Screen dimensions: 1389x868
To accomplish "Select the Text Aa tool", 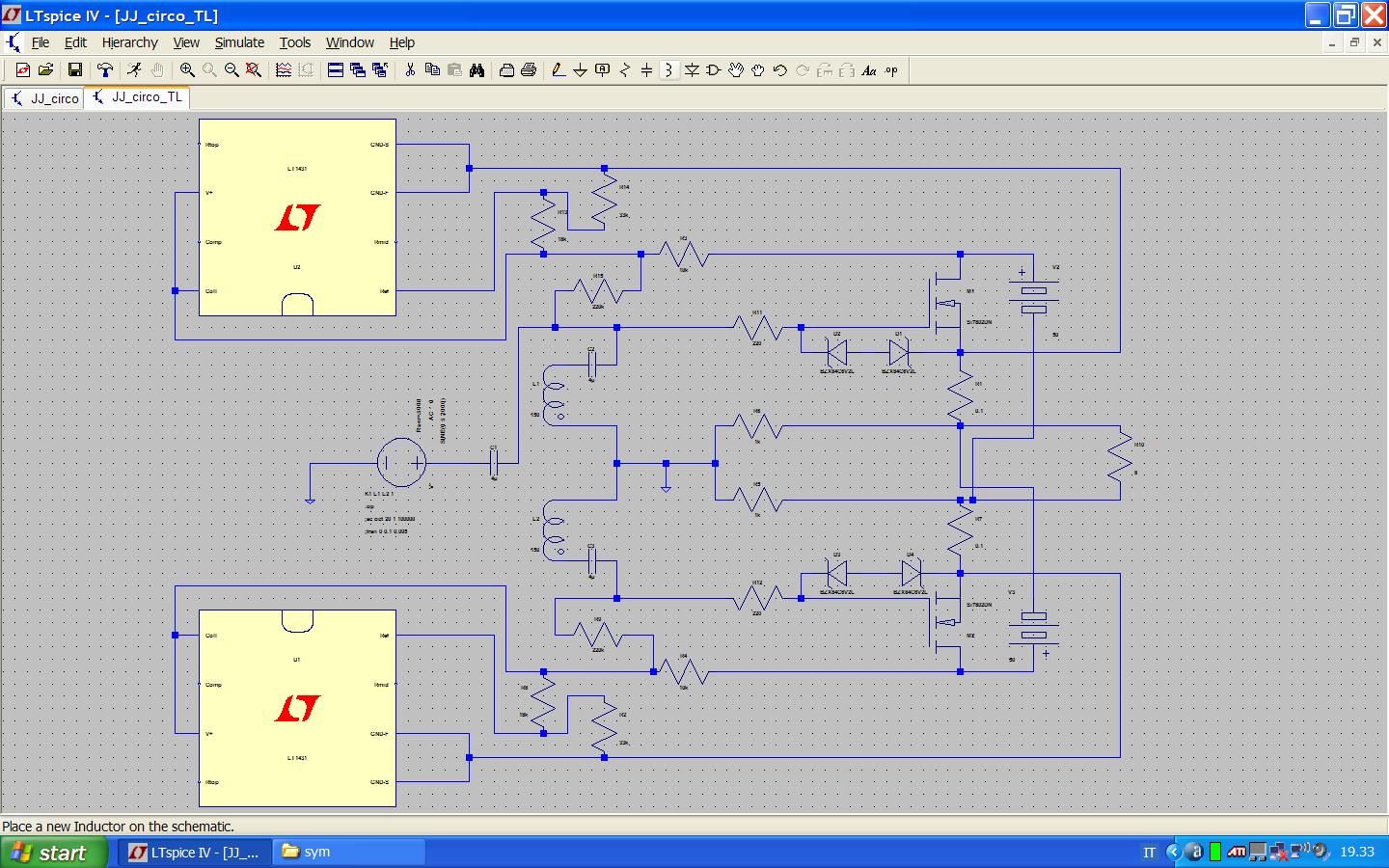I will click(869, 70).
